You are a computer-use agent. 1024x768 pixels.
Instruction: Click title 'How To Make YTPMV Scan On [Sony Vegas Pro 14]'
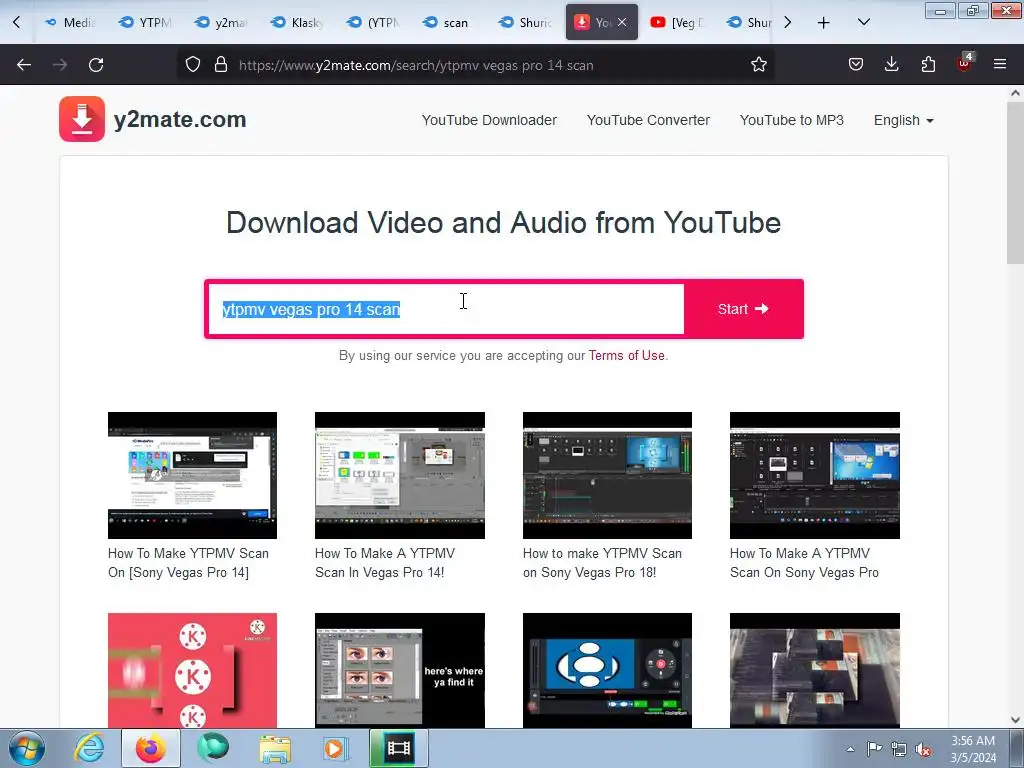pos(188,563)
